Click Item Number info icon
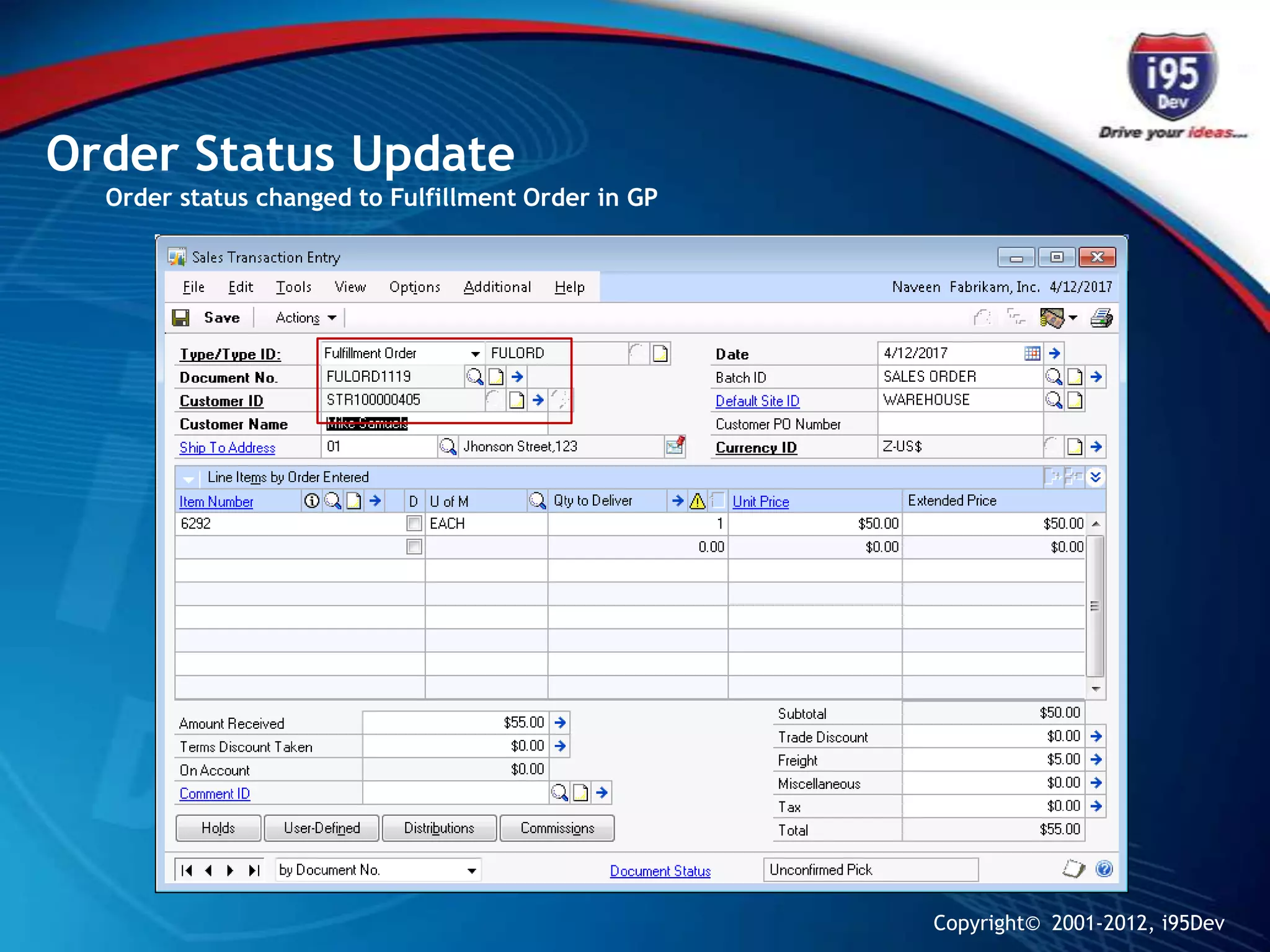Viewport: 1270px width, 952px height. click(312, 500)
